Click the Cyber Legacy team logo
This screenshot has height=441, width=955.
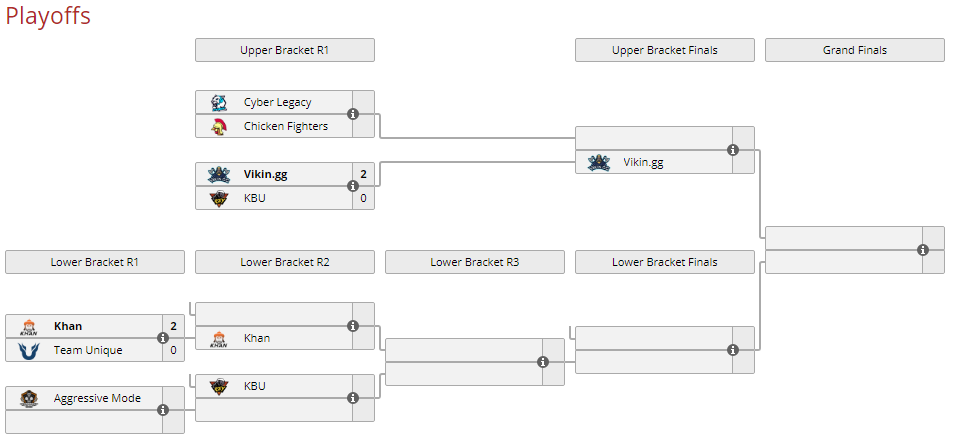click(219, 102)
